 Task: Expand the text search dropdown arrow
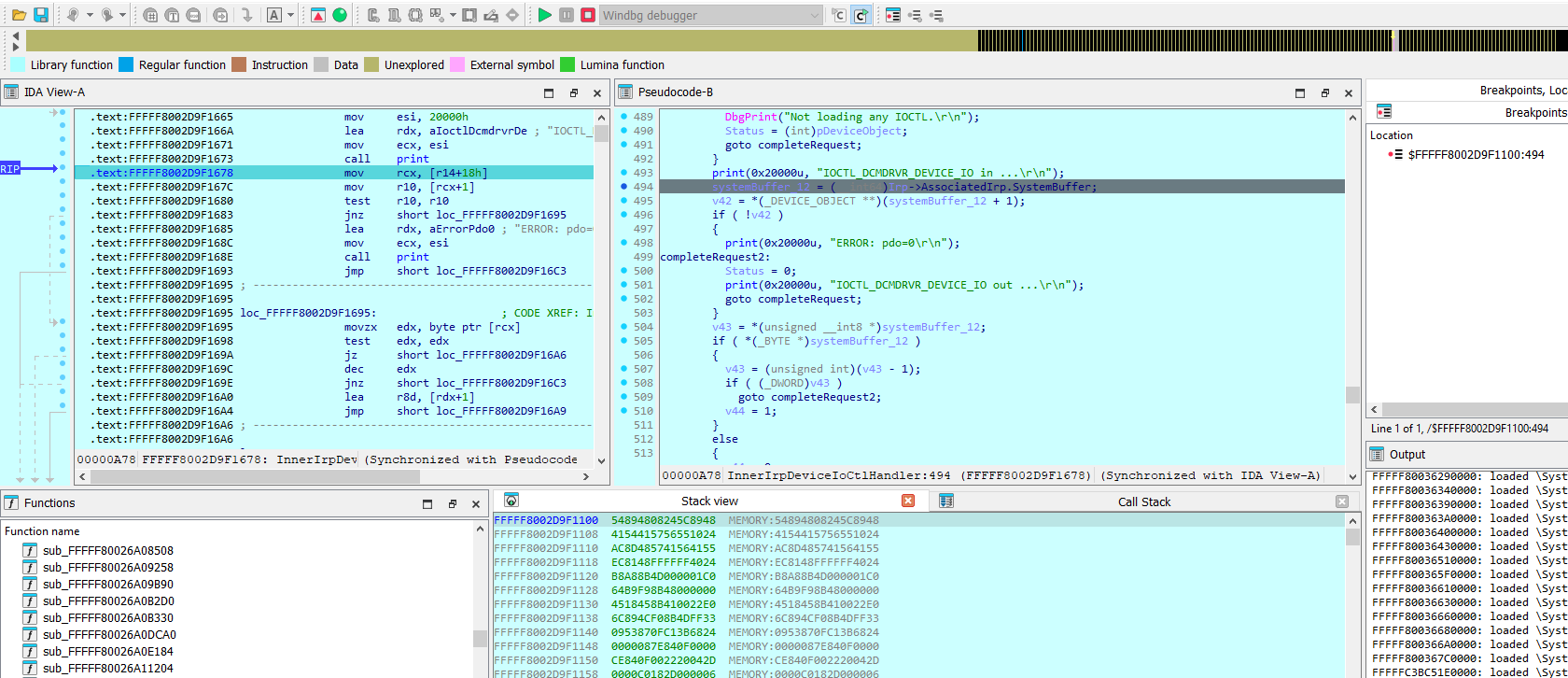point(291,15)
